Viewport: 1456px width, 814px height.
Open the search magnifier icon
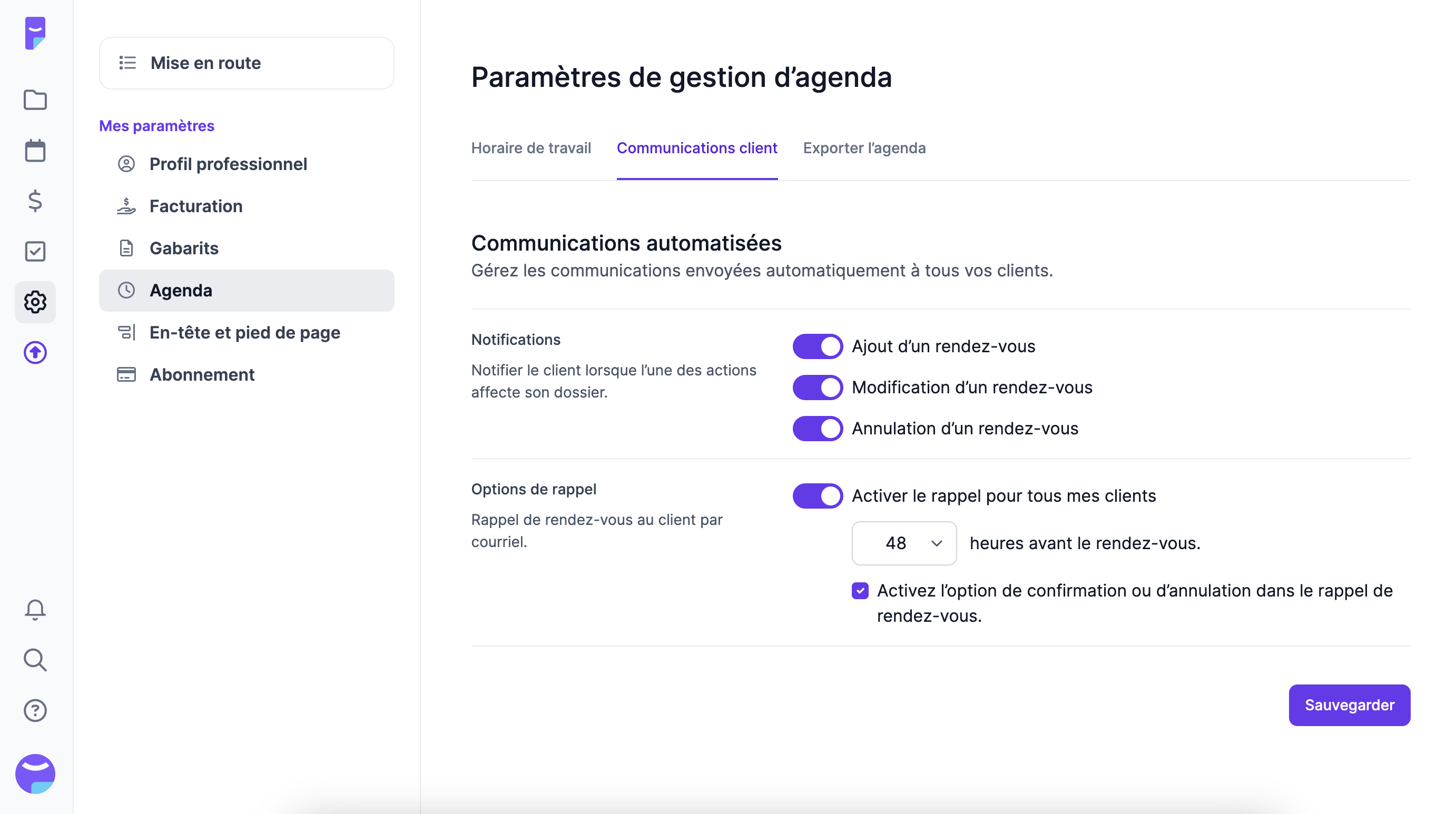click(35, 660)
